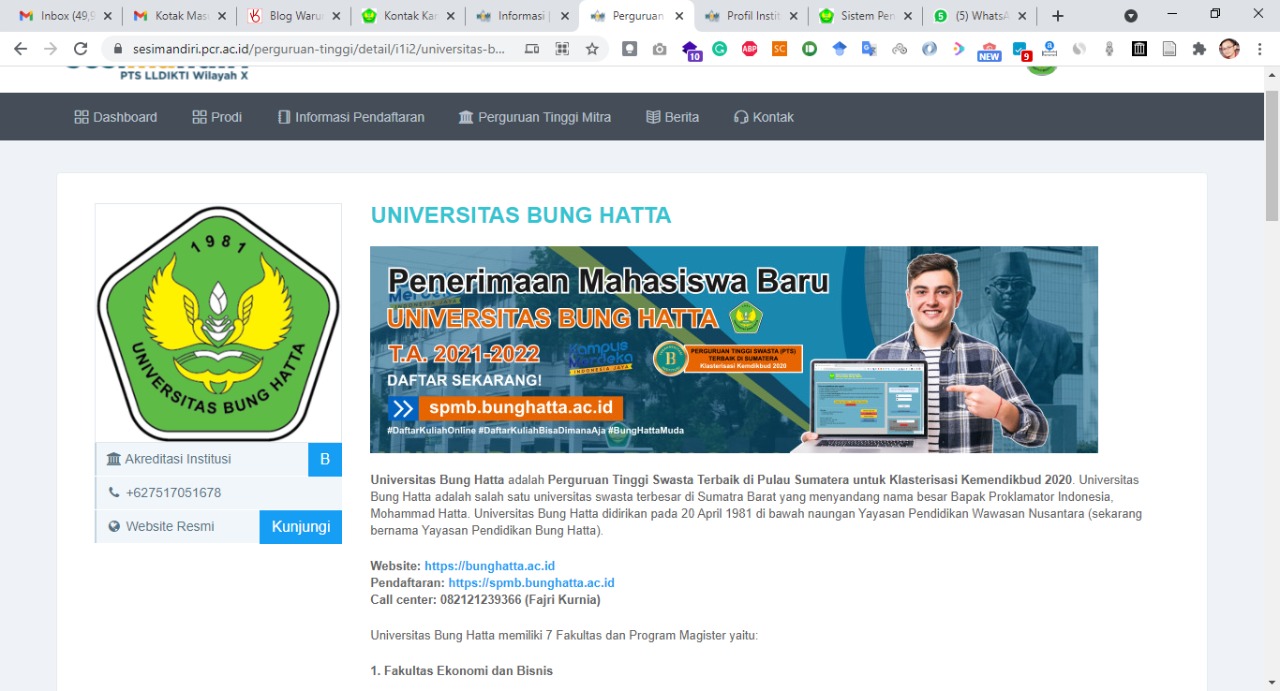Screen dimensions: 1280x691
Task: Click the camera screenshot extension icon
Action: [659, 48]
